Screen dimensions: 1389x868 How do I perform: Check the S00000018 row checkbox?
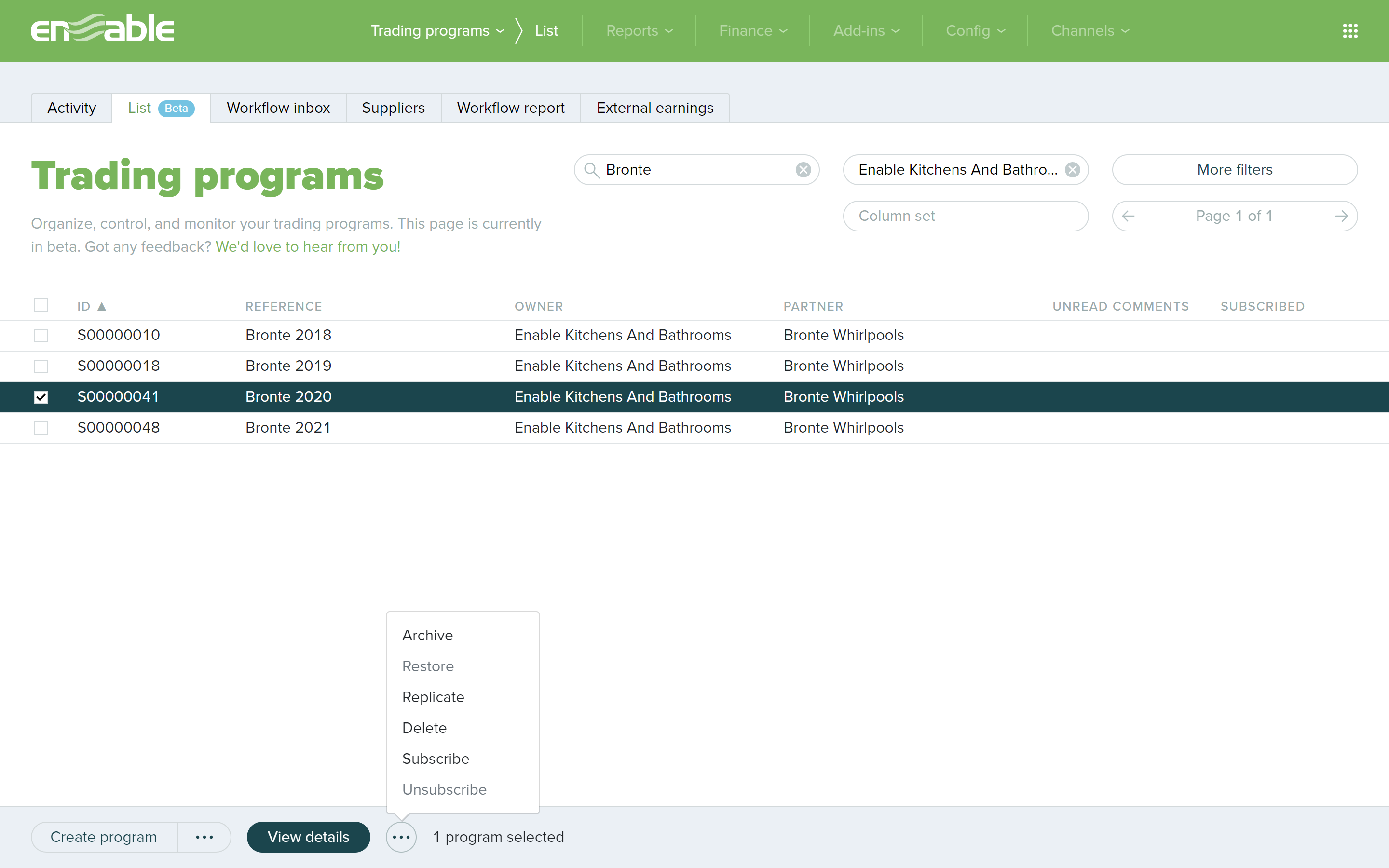[41, 366]
